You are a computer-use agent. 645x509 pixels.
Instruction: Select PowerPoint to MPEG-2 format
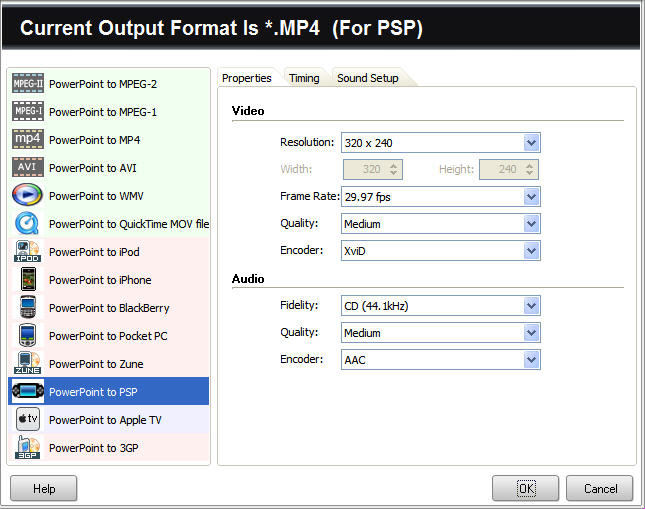pyautogui.click(x=109, y=84)
